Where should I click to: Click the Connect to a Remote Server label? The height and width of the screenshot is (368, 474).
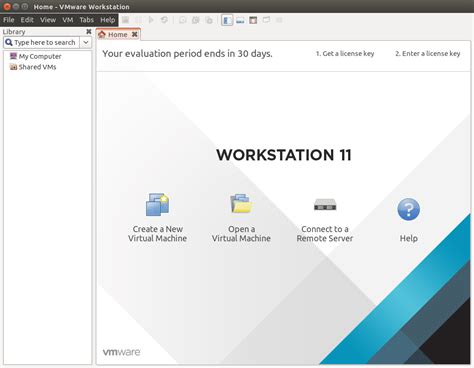pyautogui.click(x=325, y=234)
